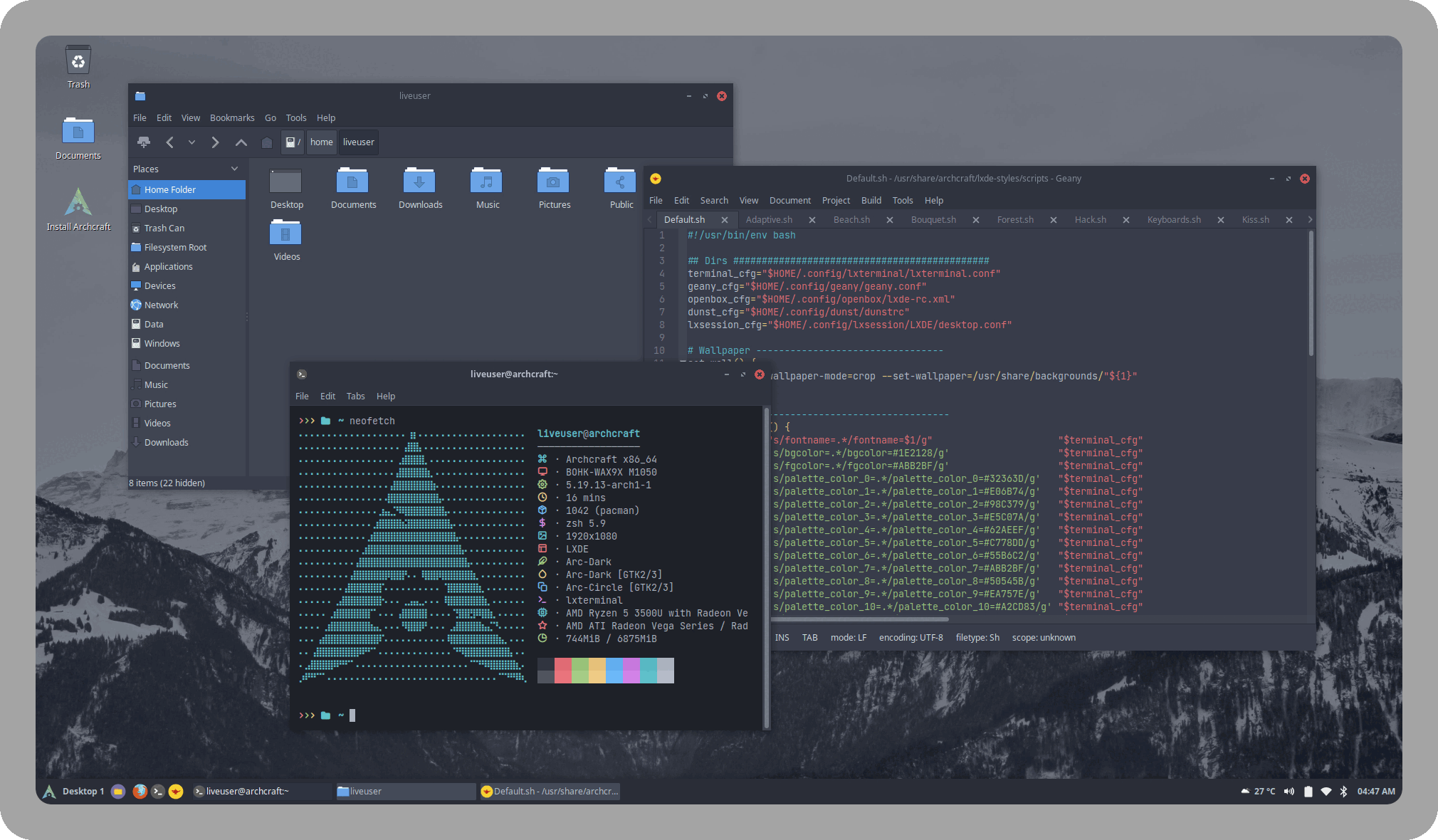The width and height of the screenshot is (1438, 840).
Task: Open the Build menu in Geany
Action: click(x=871, y=200)
